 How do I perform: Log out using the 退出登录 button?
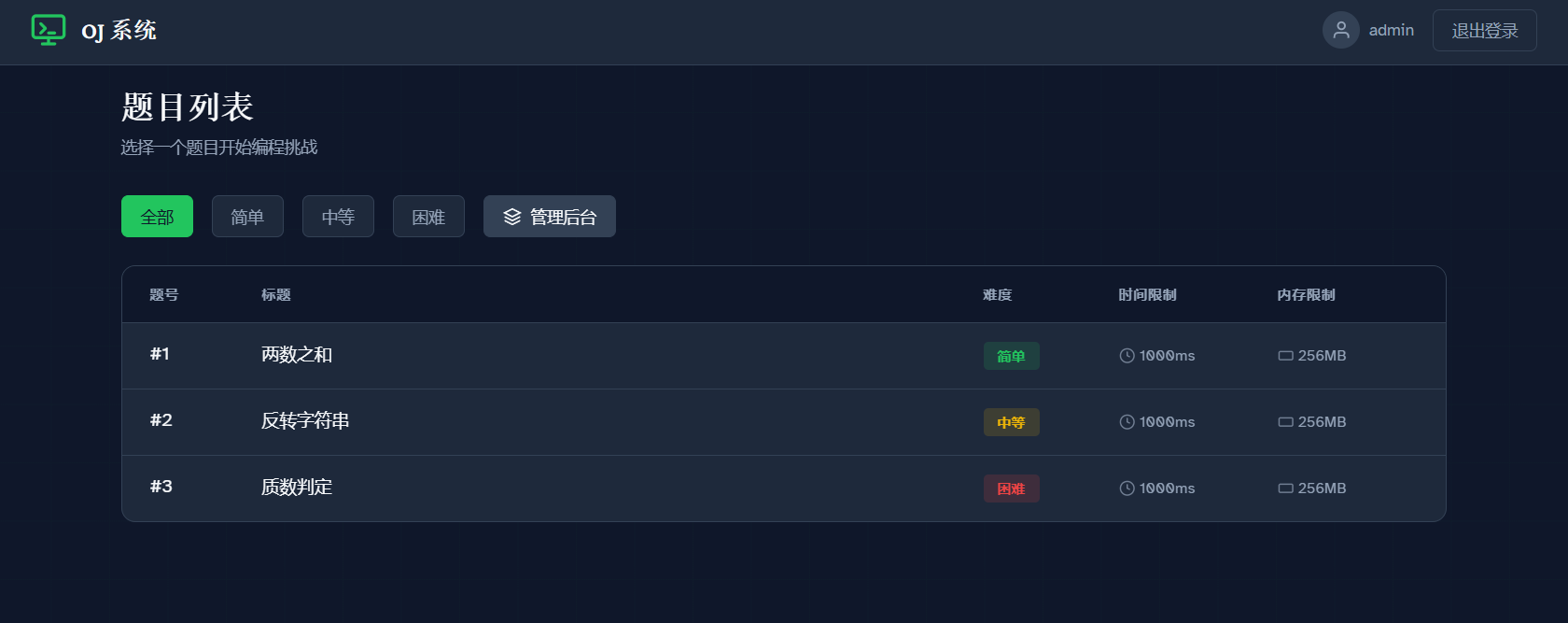tap(1485, 31)
